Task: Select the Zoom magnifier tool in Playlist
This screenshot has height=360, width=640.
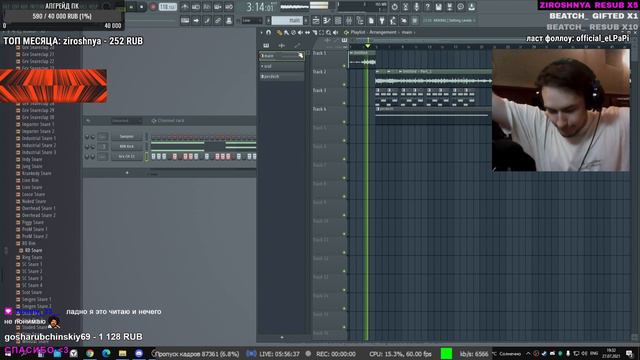Action: pos(329,33)
